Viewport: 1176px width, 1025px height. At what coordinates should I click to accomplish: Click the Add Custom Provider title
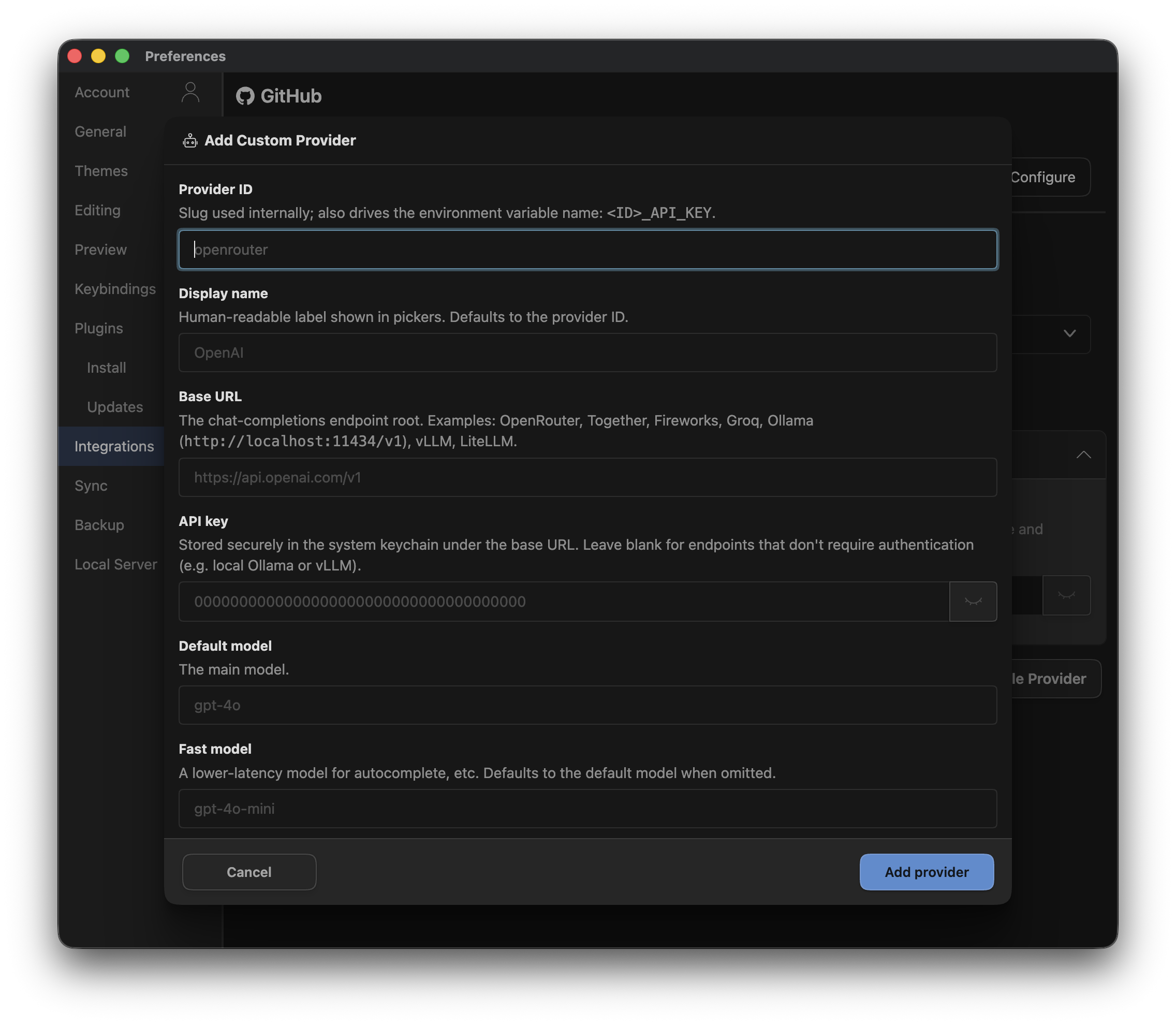pyautogui.click(x=280, y=140)
